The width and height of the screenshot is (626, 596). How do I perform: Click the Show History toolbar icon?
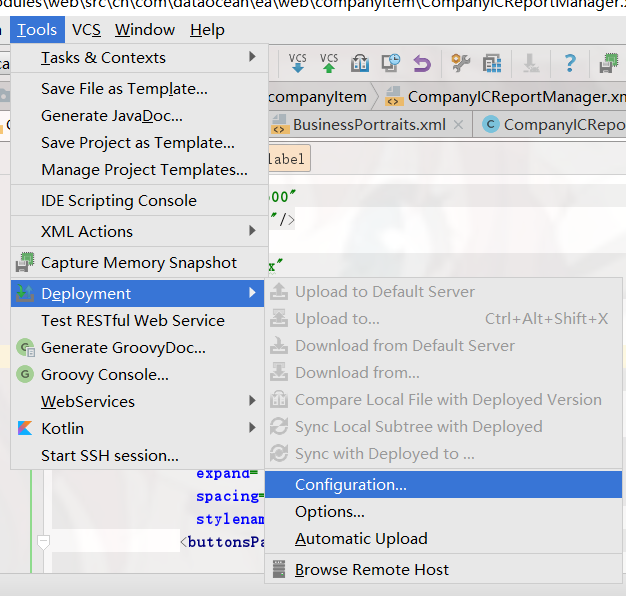point(391,63)
